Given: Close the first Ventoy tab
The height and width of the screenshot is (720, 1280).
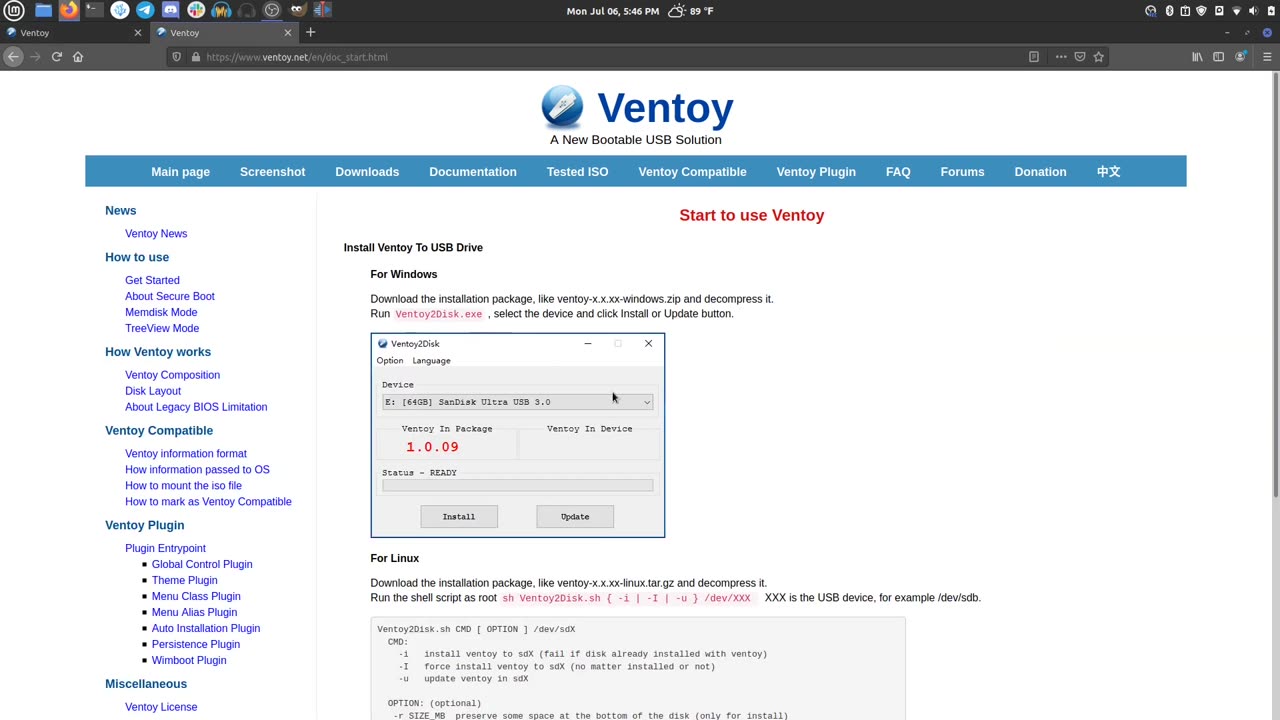Looking at the screenshot, I should click(138, 33).
